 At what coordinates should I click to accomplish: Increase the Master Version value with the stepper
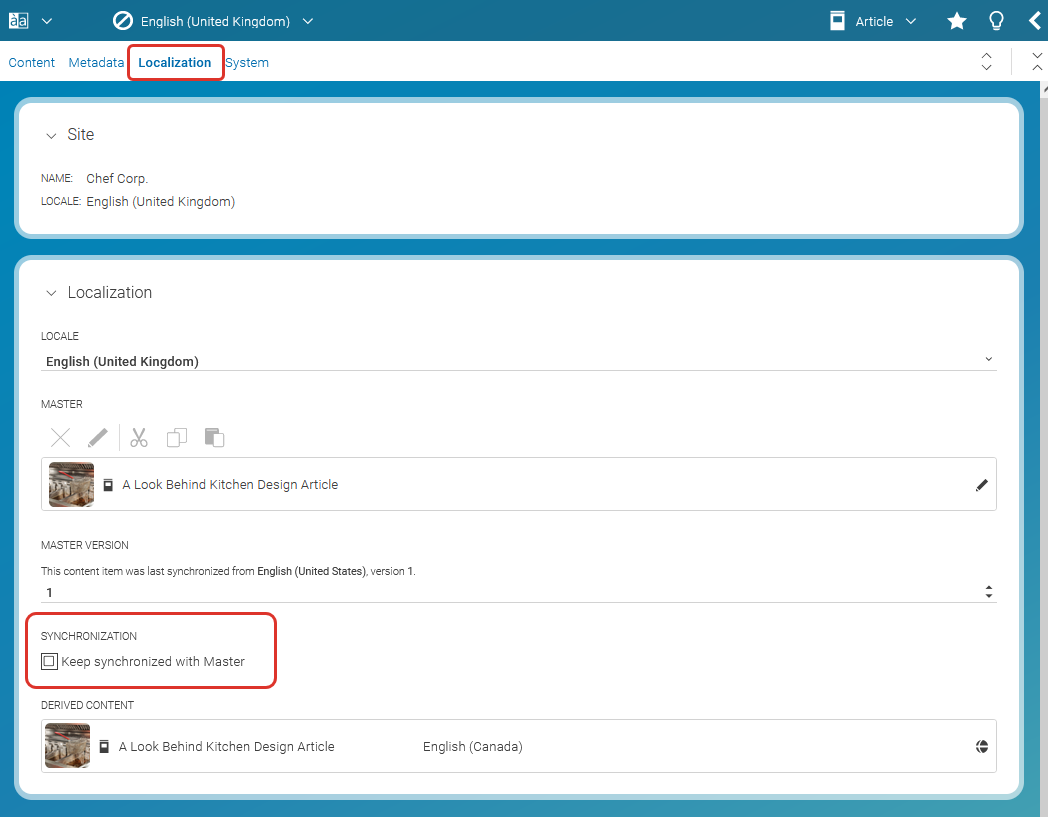[988, 588]
